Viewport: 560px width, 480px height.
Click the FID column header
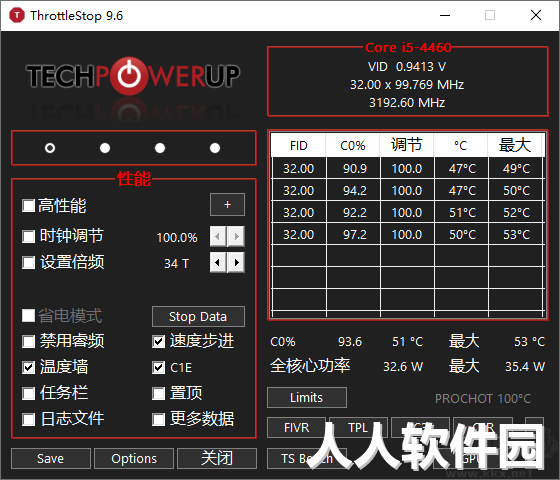pos(299,146)
